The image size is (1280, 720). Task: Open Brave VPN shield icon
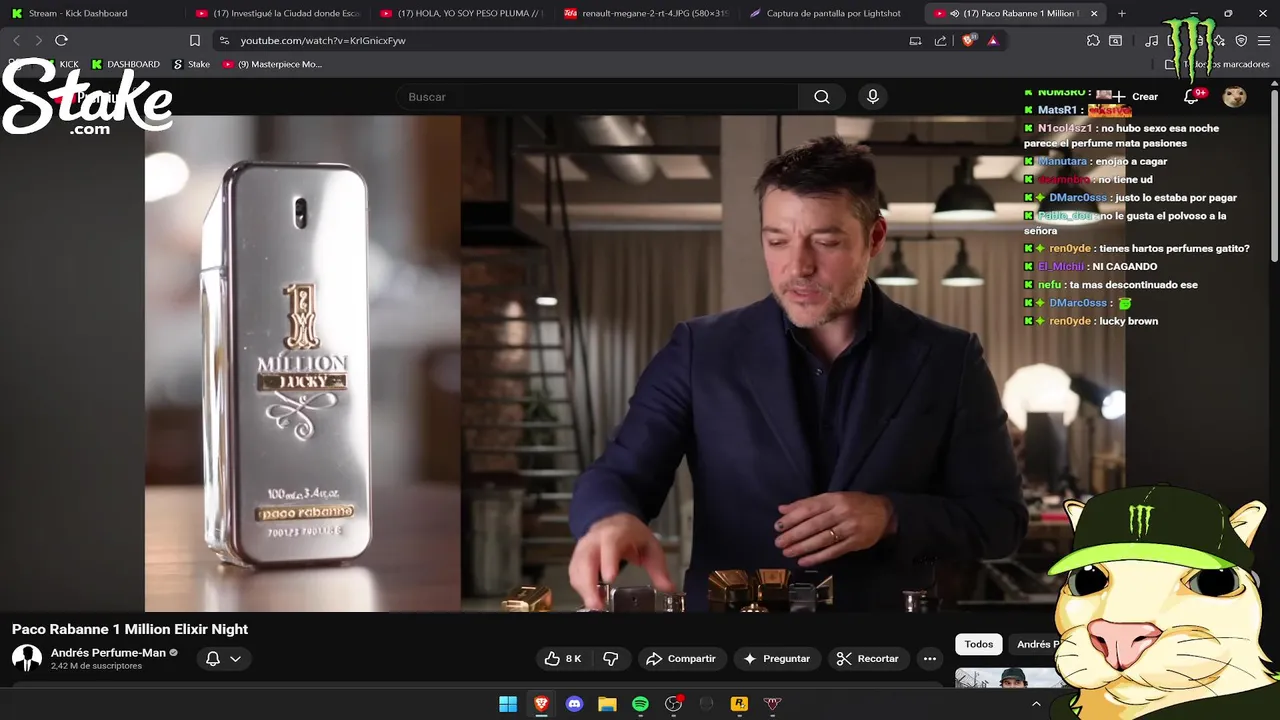click(1241, 40)
